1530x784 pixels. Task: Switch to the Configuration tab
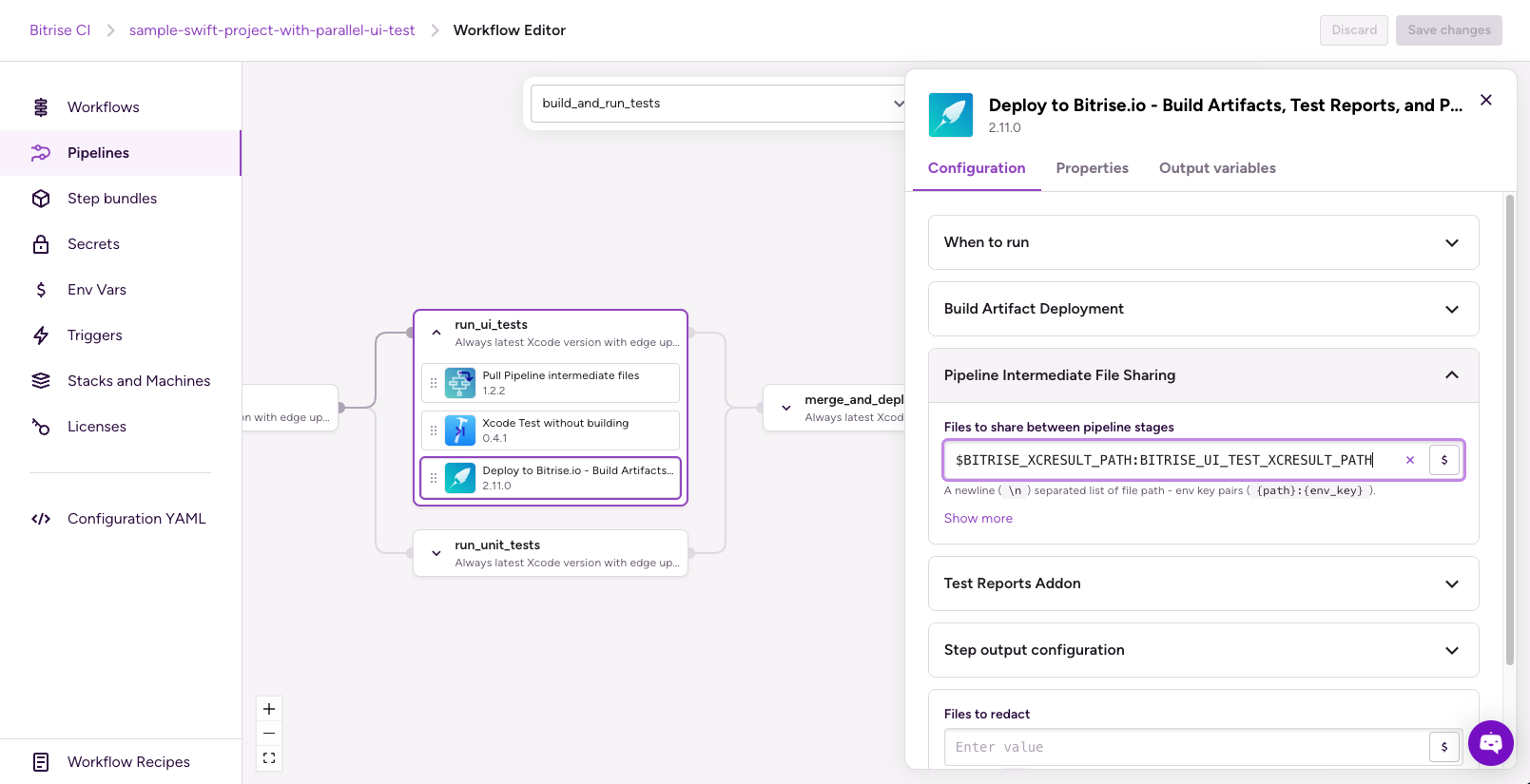point(977,168)
